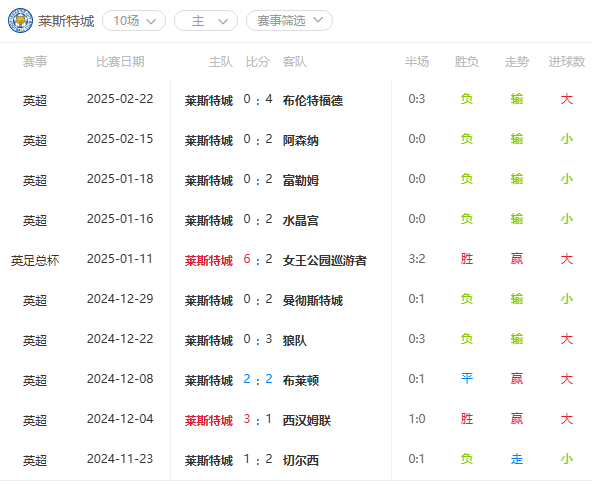Click the 切尔西 opponent name
592x485 pixels.
301,460
